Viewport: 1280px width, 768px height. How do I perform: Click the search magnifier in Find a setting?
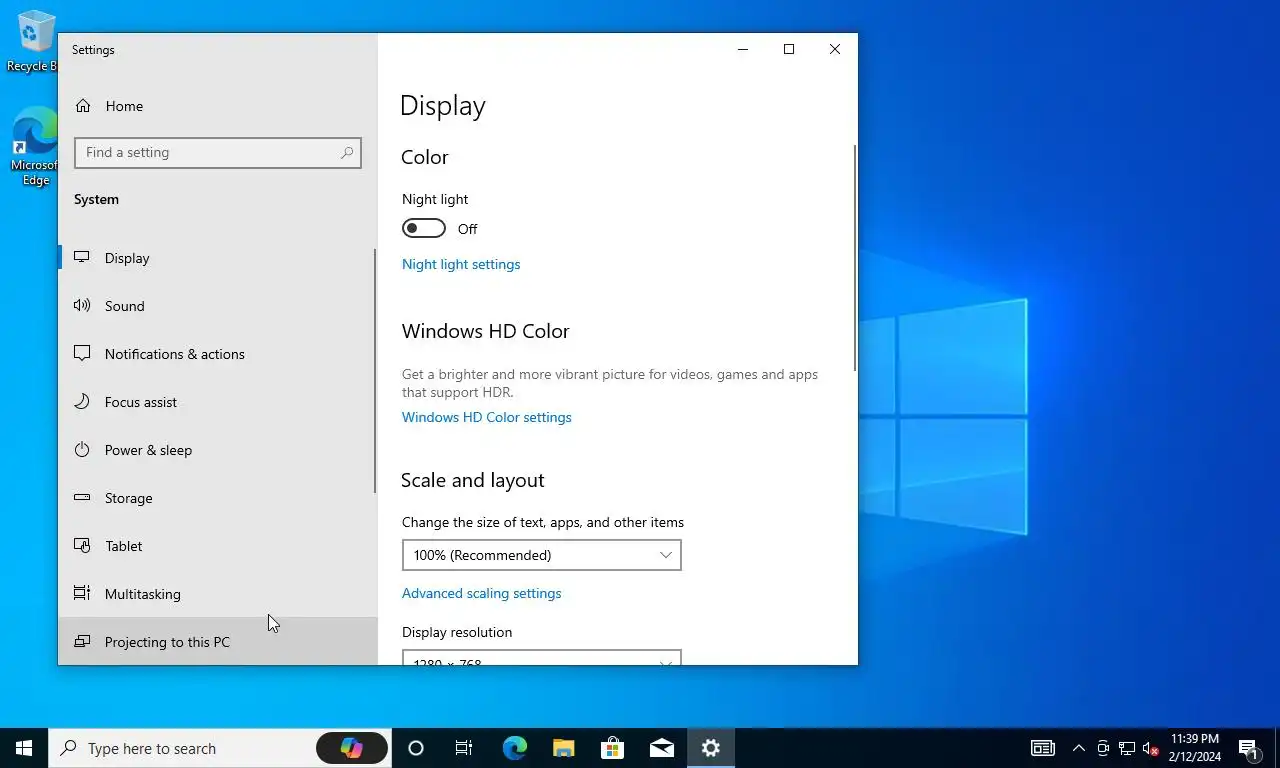tap(347, 153)
